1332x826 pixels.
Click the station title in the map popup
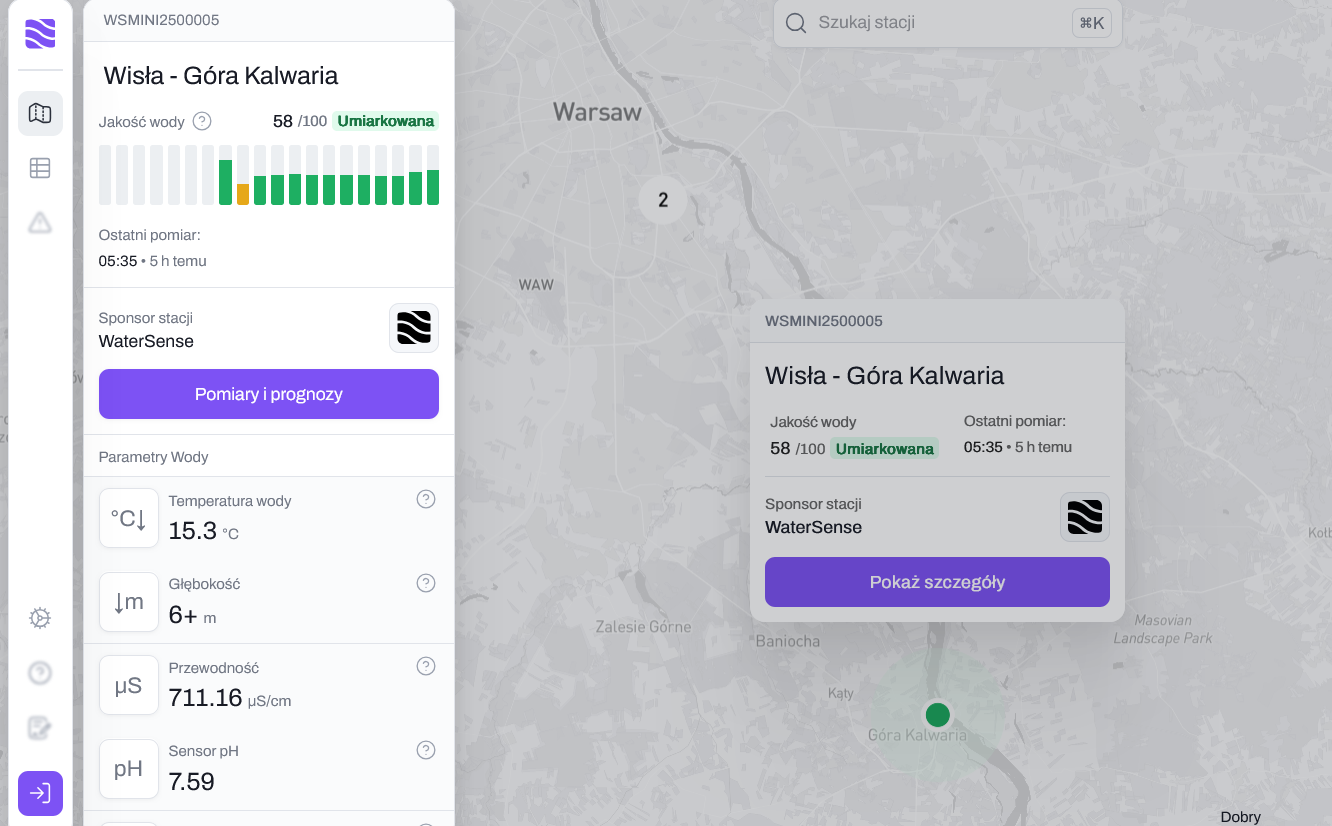click(885, 376)
